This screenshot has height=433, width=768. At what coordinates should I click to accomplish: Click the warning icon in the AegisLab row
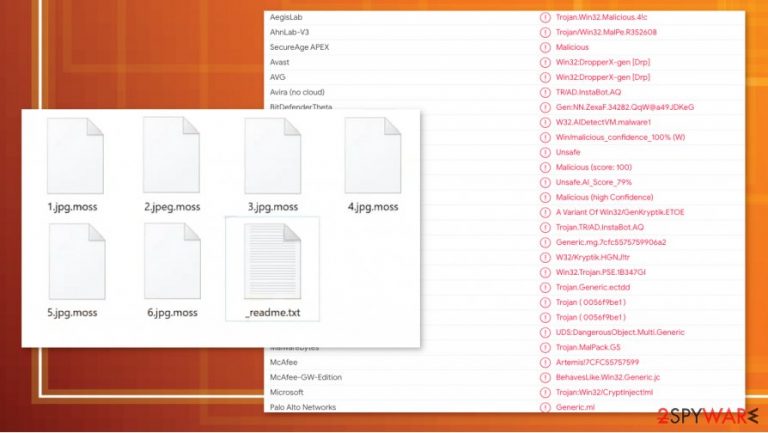click(545, 17)
